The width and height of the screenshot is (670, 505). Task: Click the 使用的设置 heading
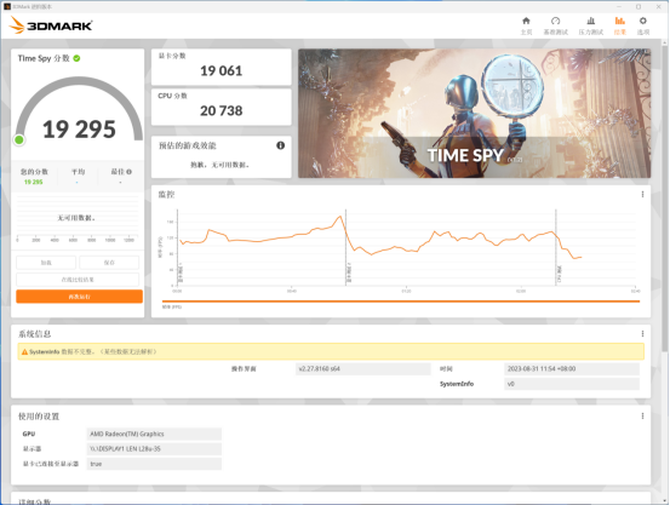point(39,417)
